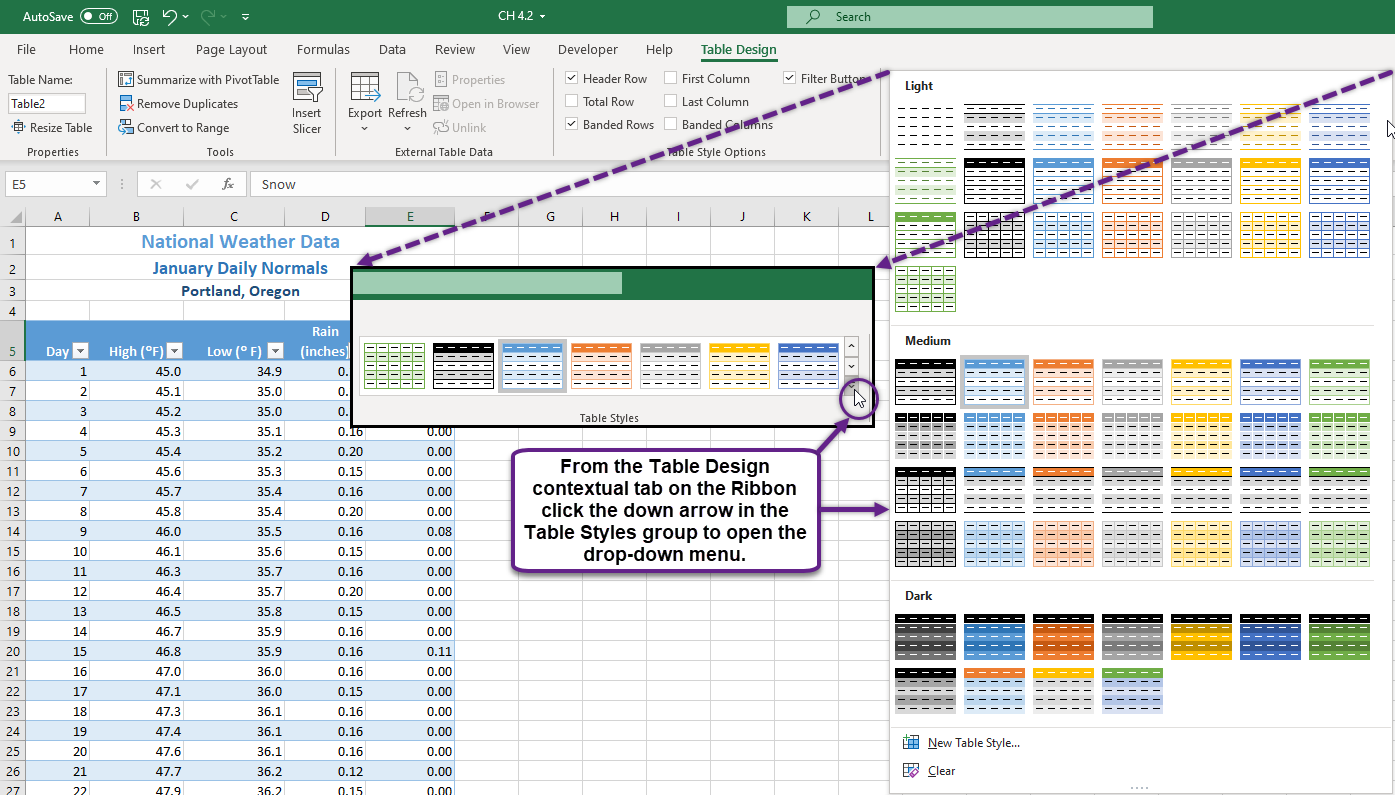Click Convert to Range
The width and height of the screenshot is (1395, 795).
[x=174, y=128]
